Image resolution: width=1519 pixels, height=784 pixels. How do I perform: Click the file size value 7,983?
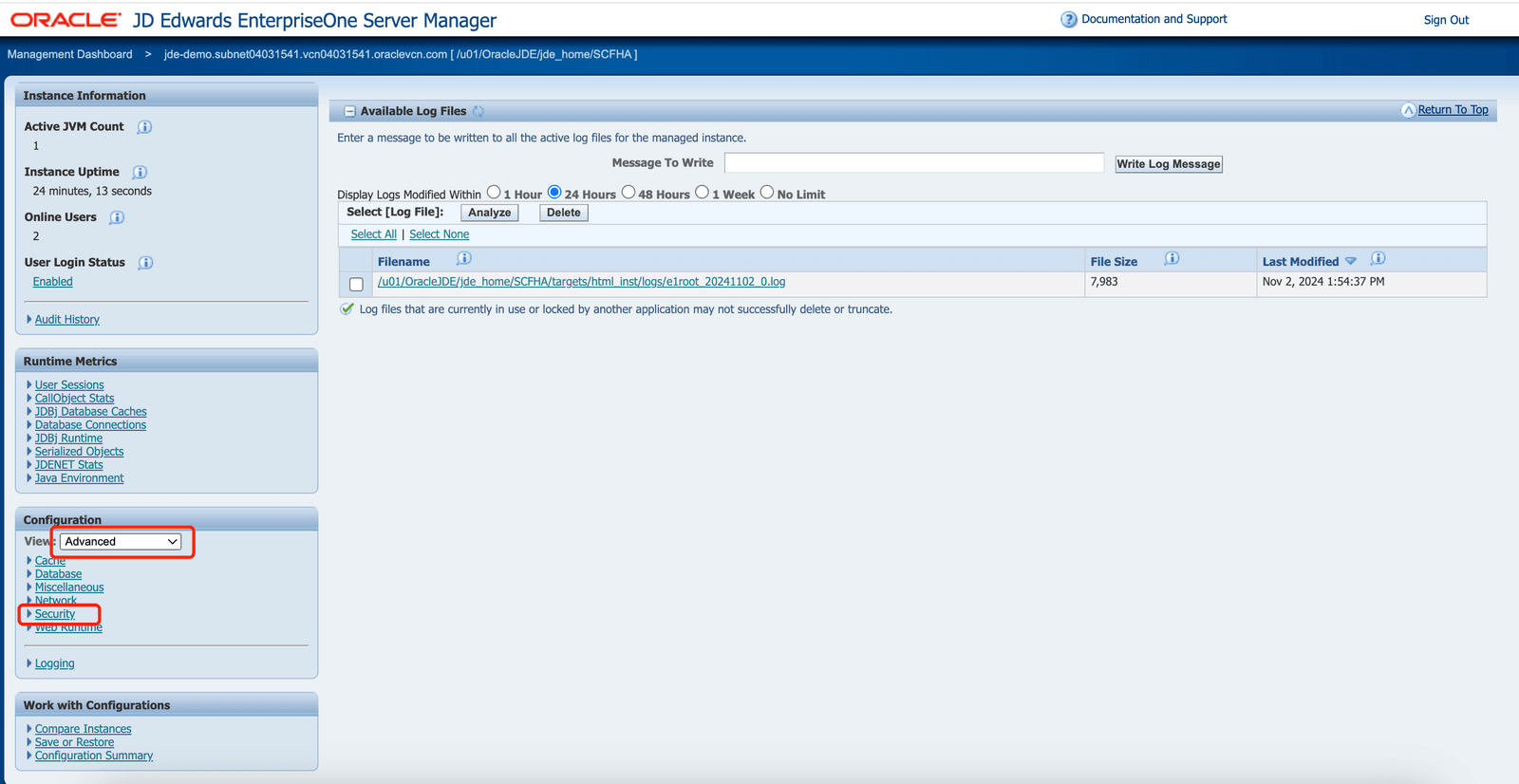click(x=1104, y=282)
